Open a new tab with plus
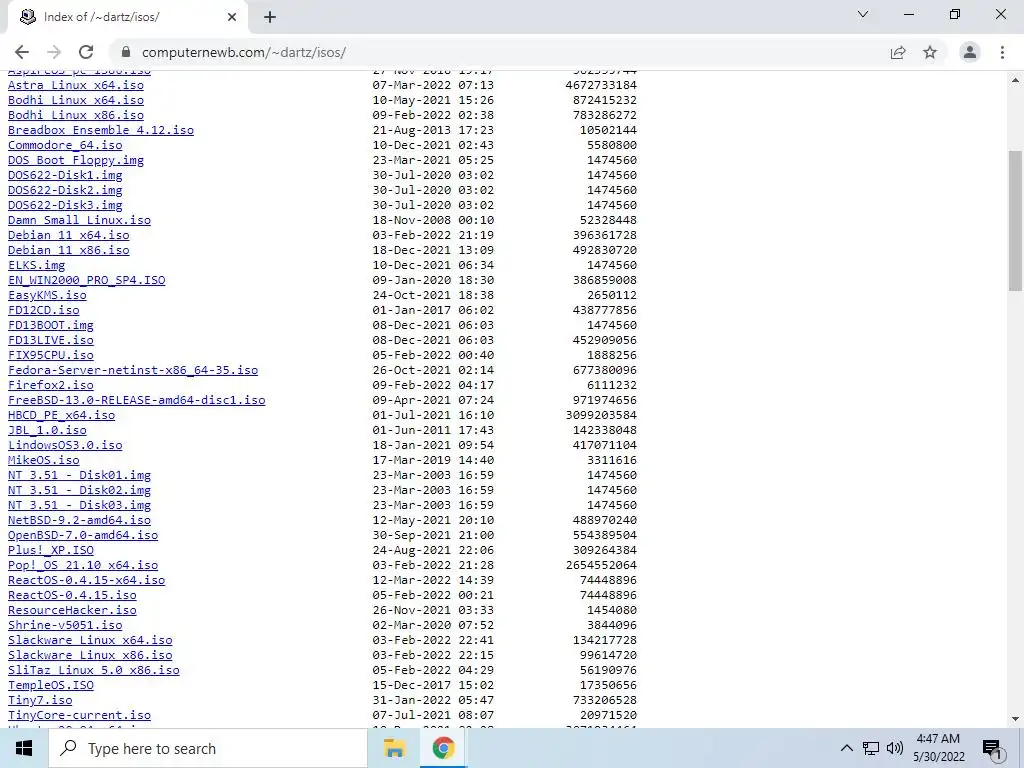Screen dimensions: 1024x768 click(x=270, y=17)
